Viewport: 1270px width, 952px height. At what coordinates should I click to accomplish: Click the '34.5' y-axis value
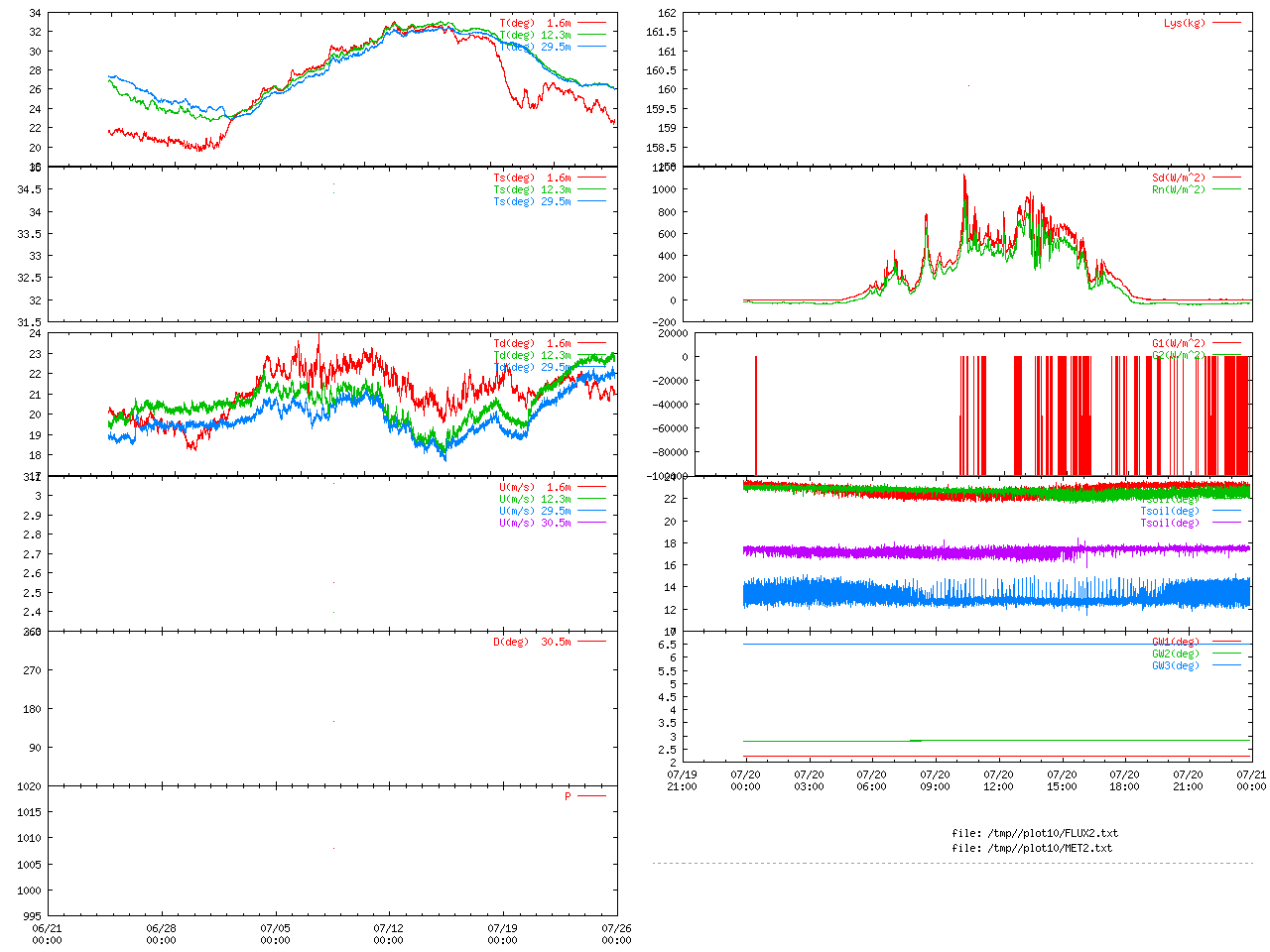click(30, 189)
